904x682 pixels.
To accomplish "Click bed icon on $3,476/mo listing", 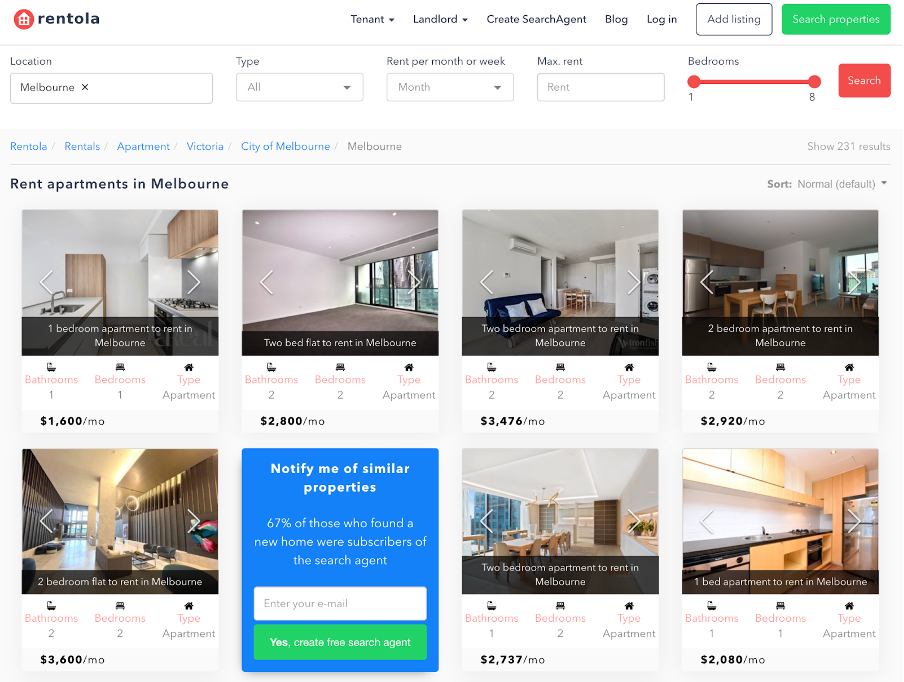I will coord(560,367).
